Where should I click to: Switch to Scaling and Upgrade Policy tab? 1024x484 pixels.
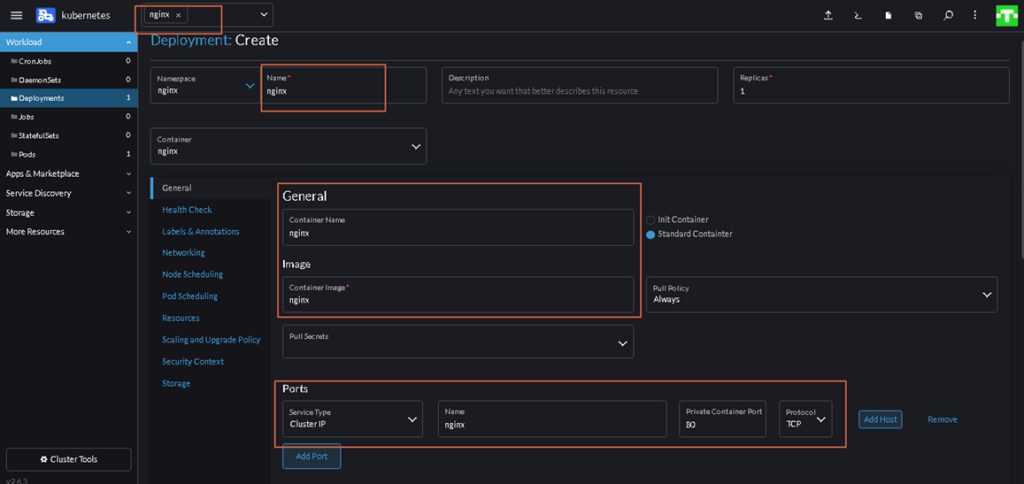(212, 340)
